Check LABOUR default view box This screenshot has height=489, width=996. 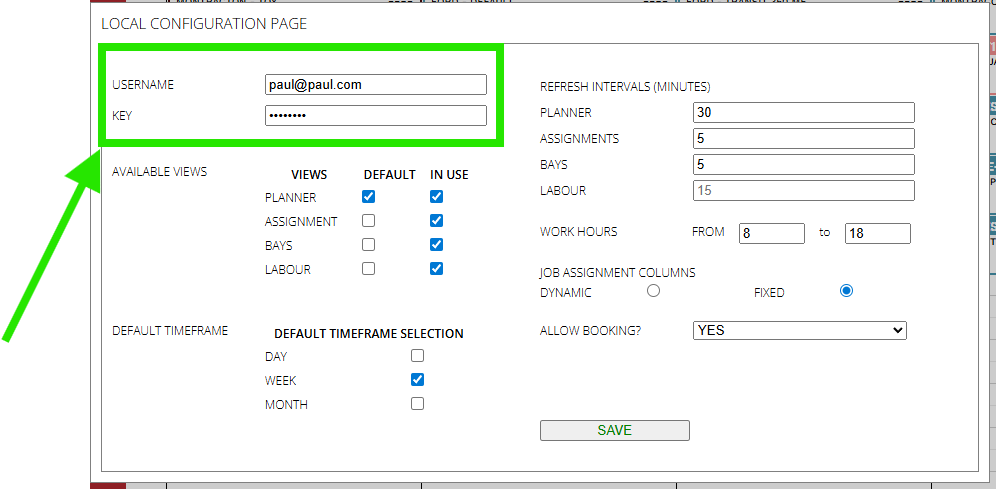point(368,269)
